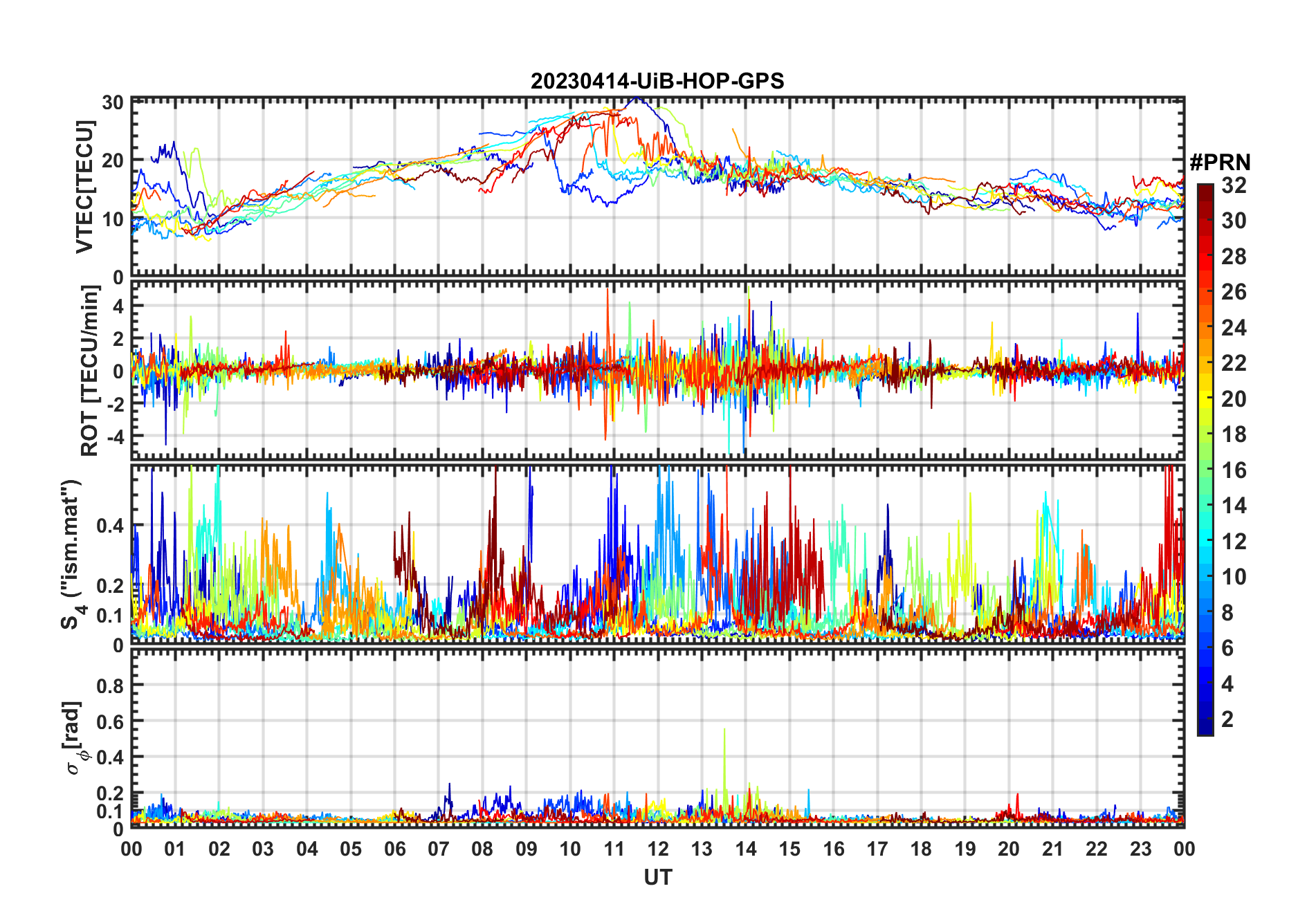Image resolution: width=1316 pixels, height=920 pixels.
Task: Click the S4 ("ism.mat") y-axis label
Action: [71, 554]
